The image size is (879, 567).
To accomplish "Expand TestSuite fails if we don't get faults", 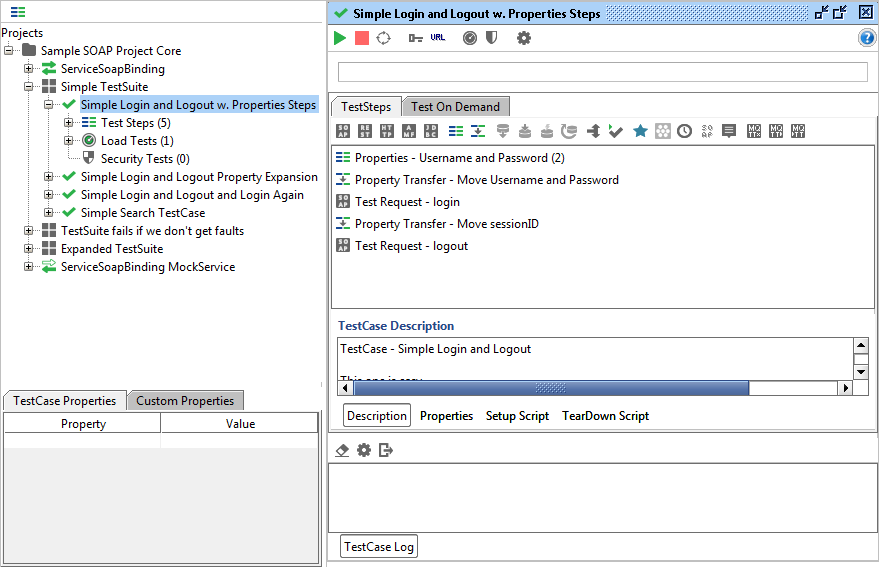I will click(29, 231).
